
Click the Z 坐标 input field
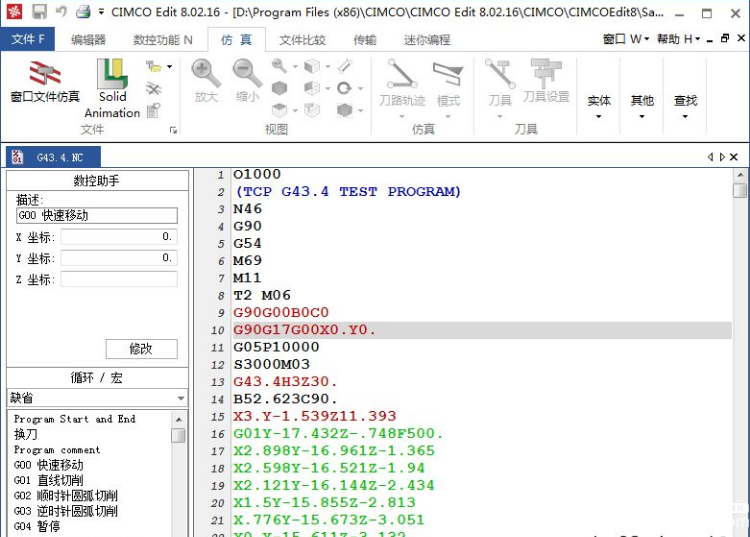(x=119, y=279)
